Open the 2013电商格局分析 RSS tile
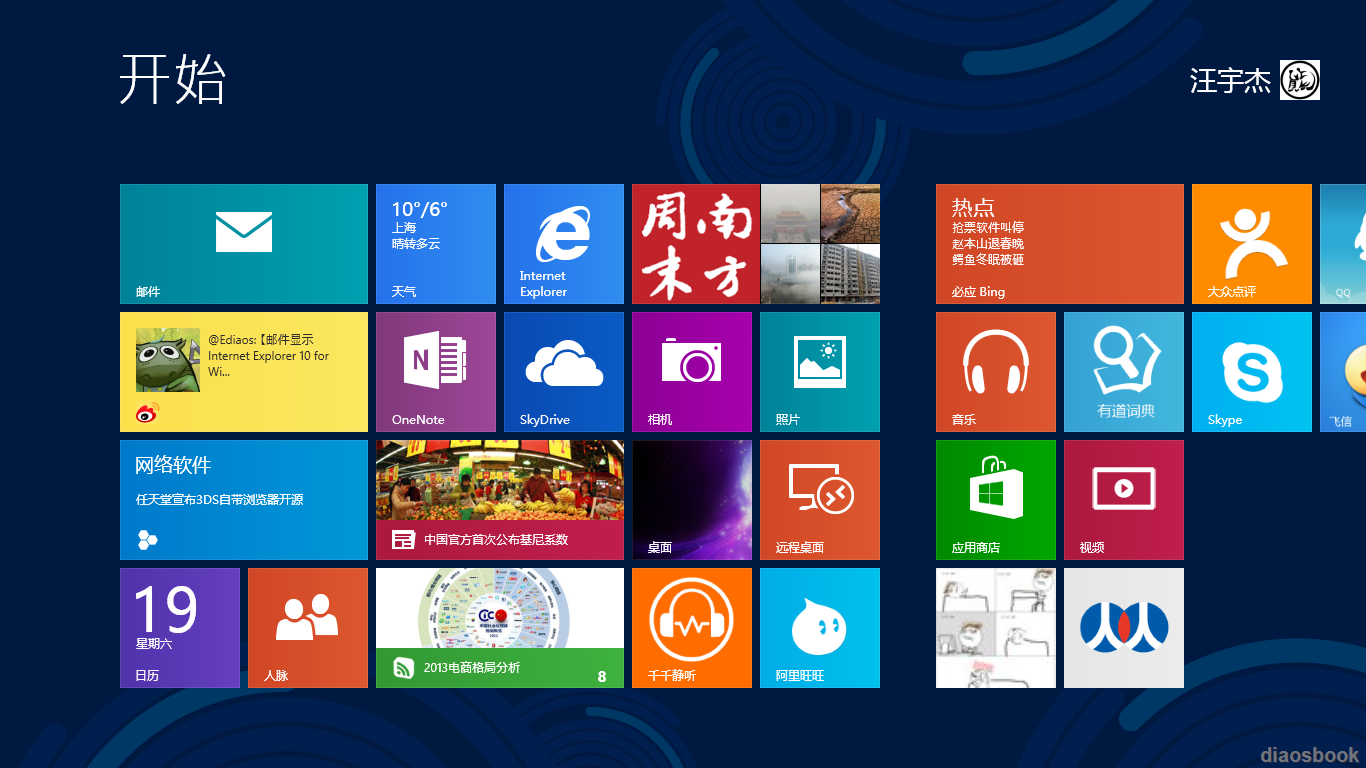Screen dimensions: 1366x768 pyautogui.click(x=500, y=628)
